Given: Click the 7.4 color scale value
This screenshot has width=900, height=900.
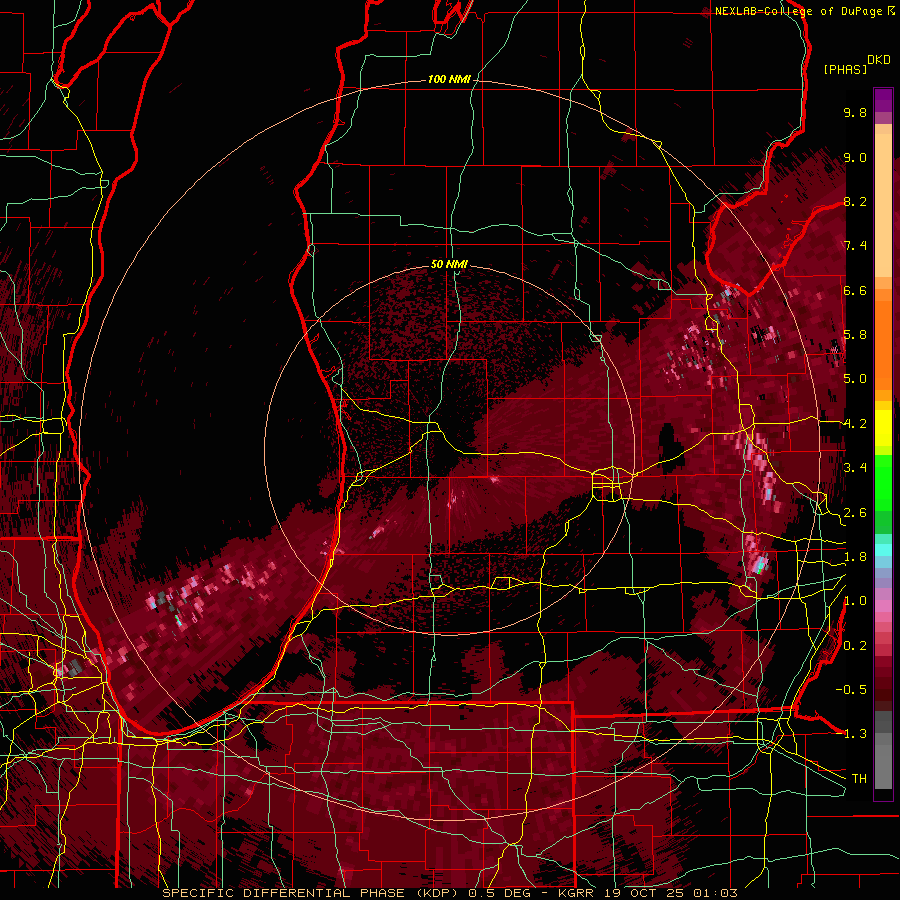Looking at the screenshot, I should pos(855,246).
